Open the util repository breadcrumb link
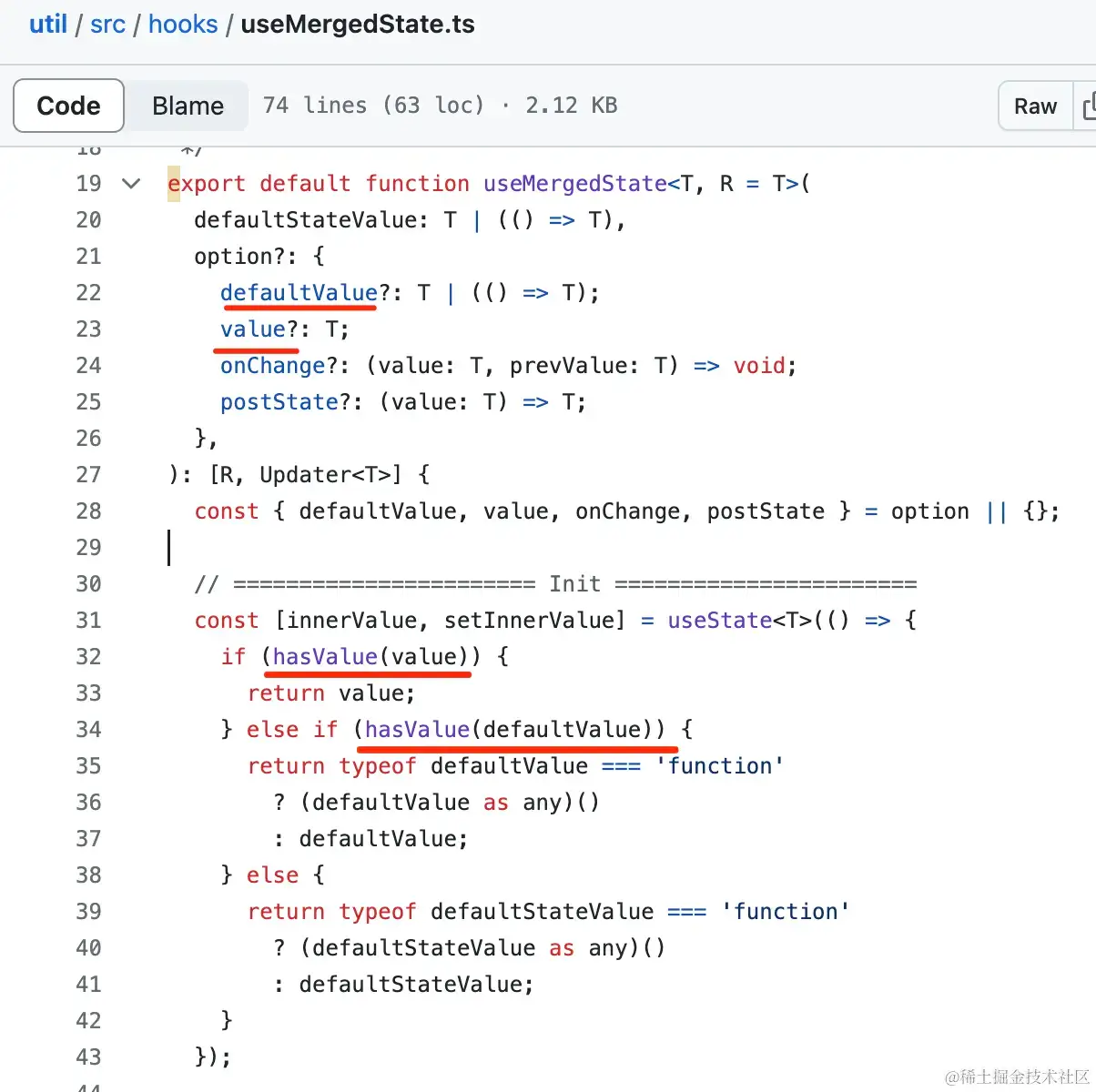The height and width of the screenshot is (1092, 1096). [x=48, y=24]
